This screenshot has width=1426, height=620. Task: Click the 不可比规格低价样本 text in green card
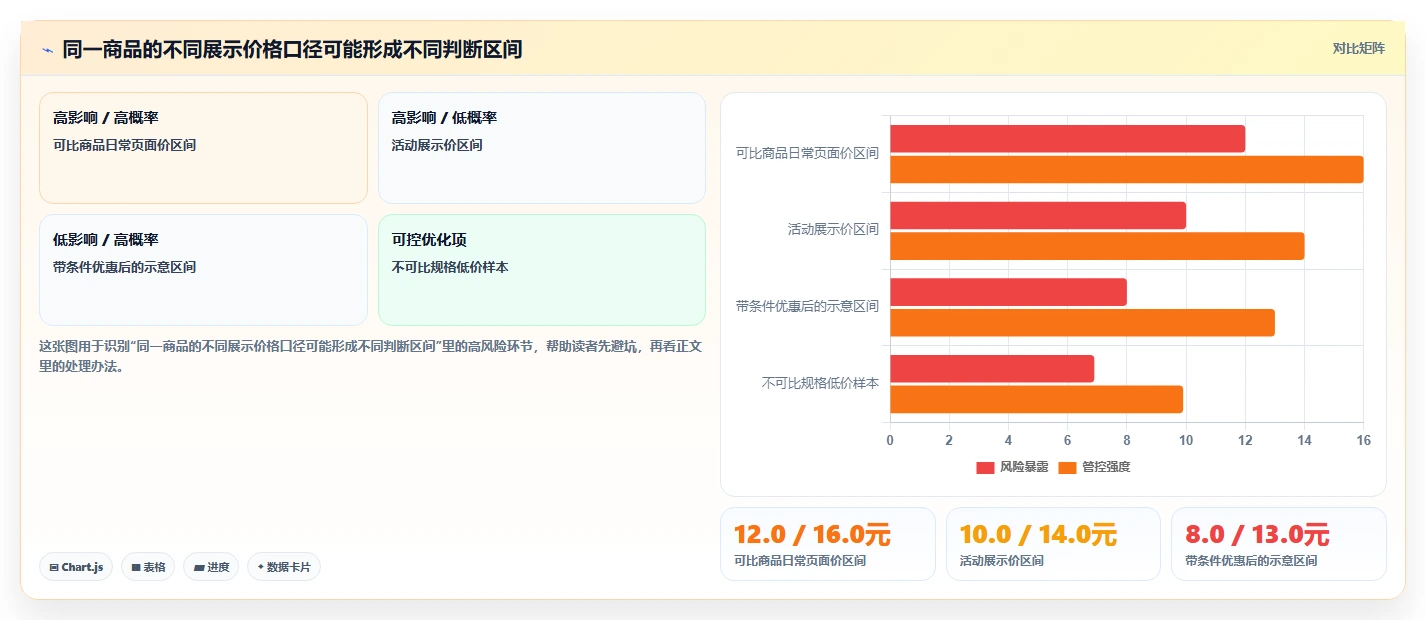tap(450, 267)
